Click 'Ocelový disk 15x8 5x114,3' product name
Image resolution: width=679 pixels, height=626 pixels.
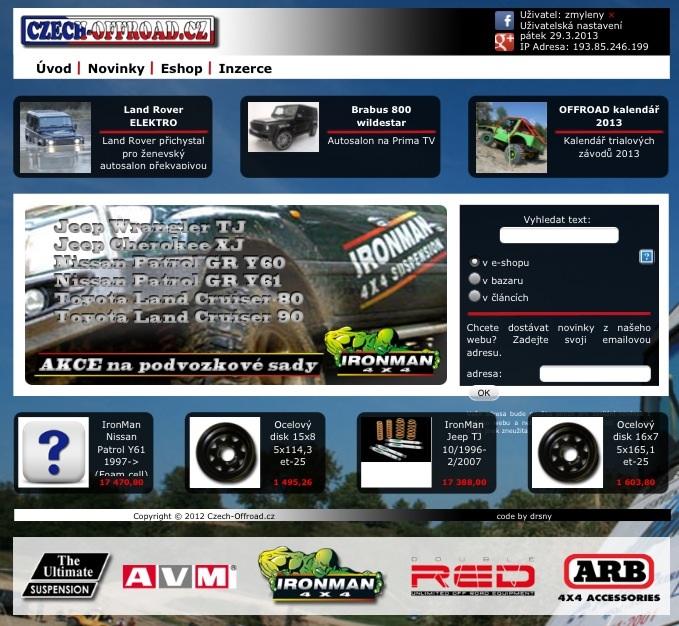pyautogui.click(x=293, y=443)
